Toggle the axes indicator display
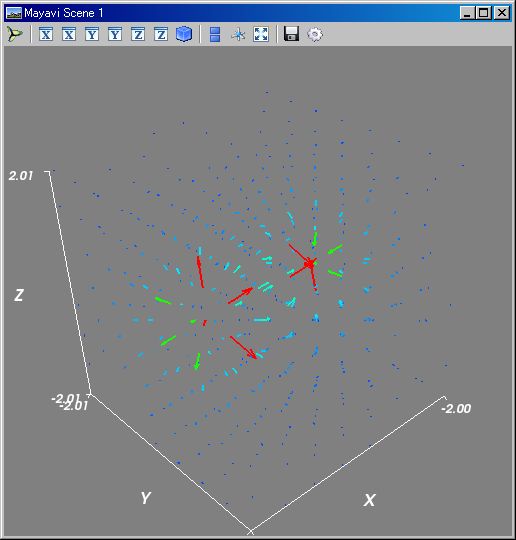Screen dimensions: 516x540 click(238, 34)
